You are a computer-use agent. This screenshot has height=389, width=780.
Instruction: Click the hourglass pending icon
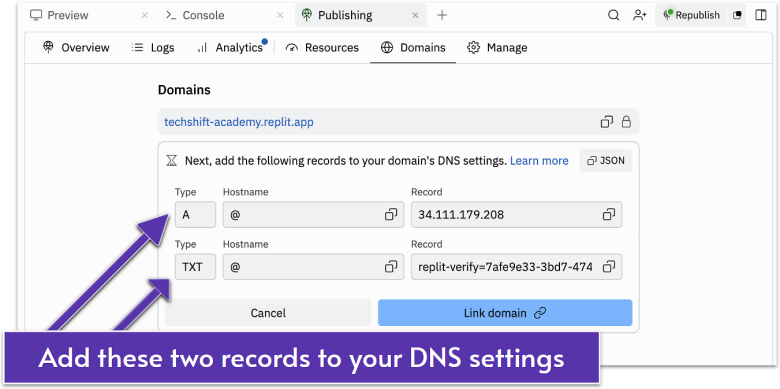[x=172, y=161]
